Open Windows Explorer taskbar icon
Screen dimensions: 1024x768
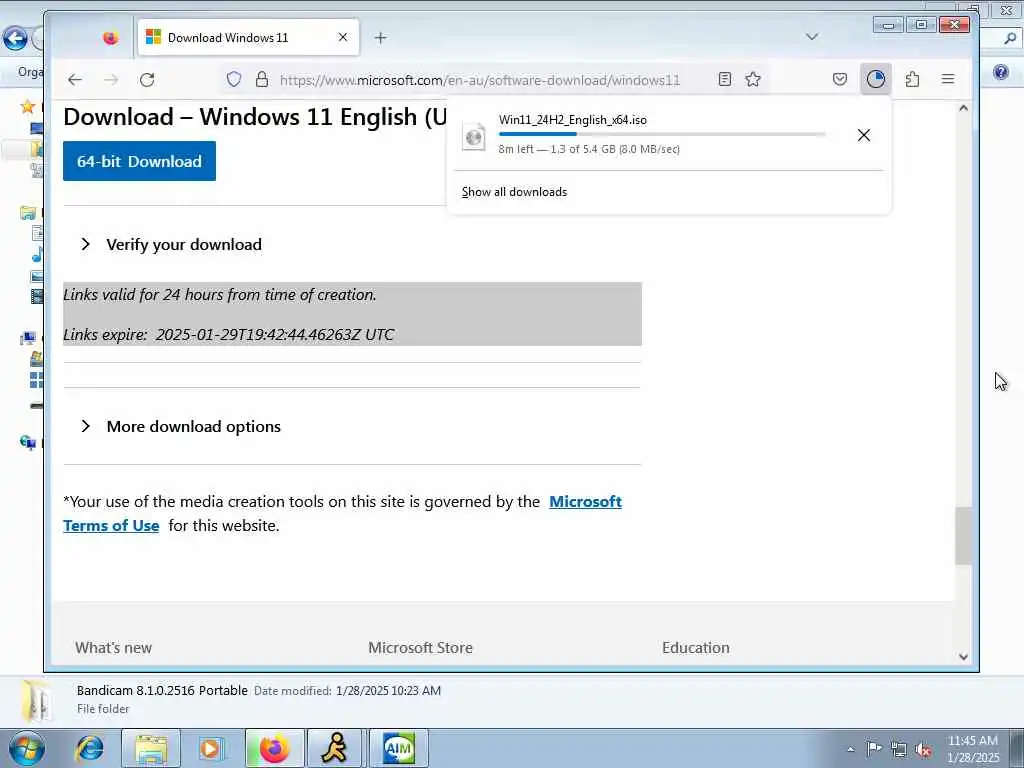tap(151, 748)
